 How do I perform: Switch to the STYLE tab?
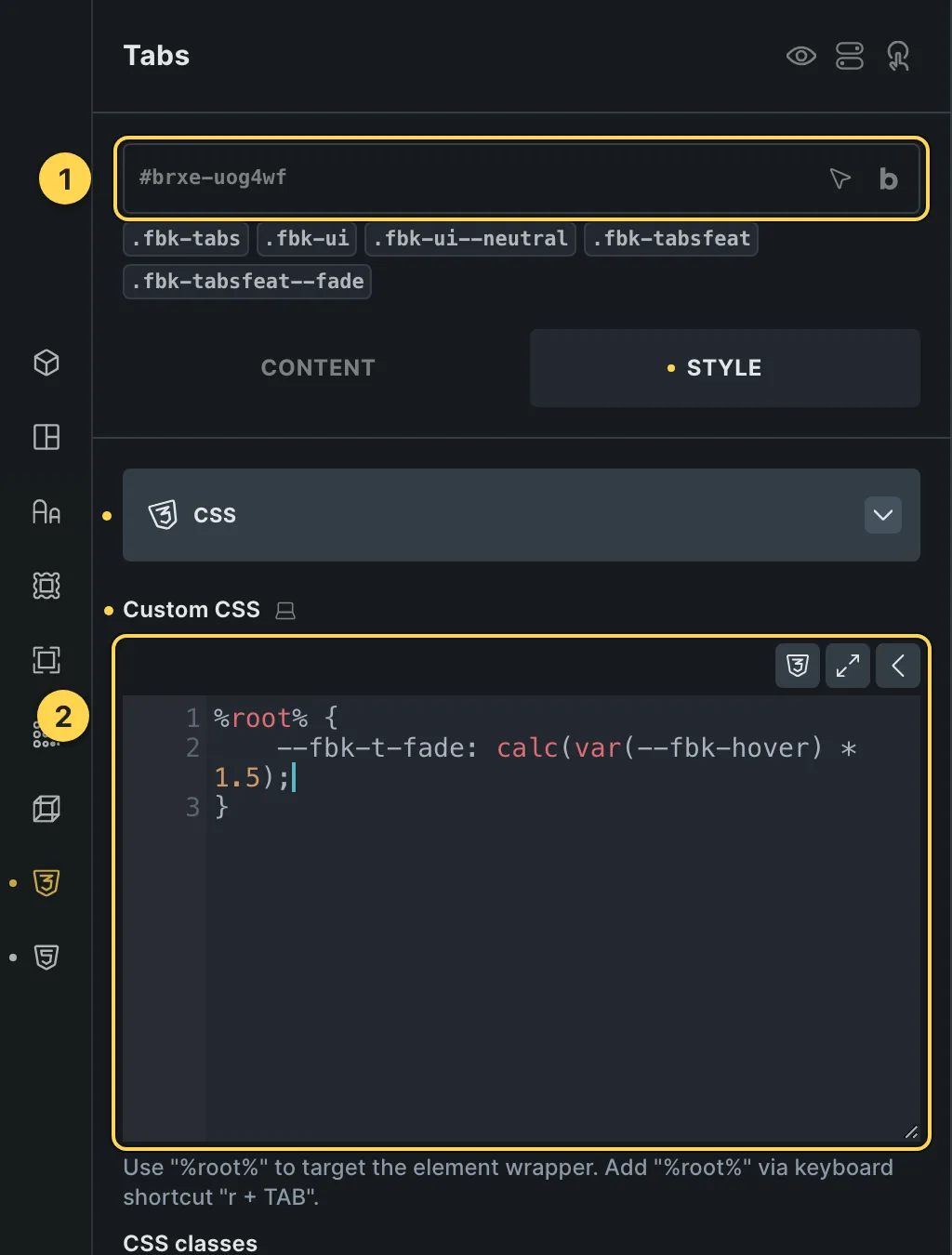[x=725, y=368]
